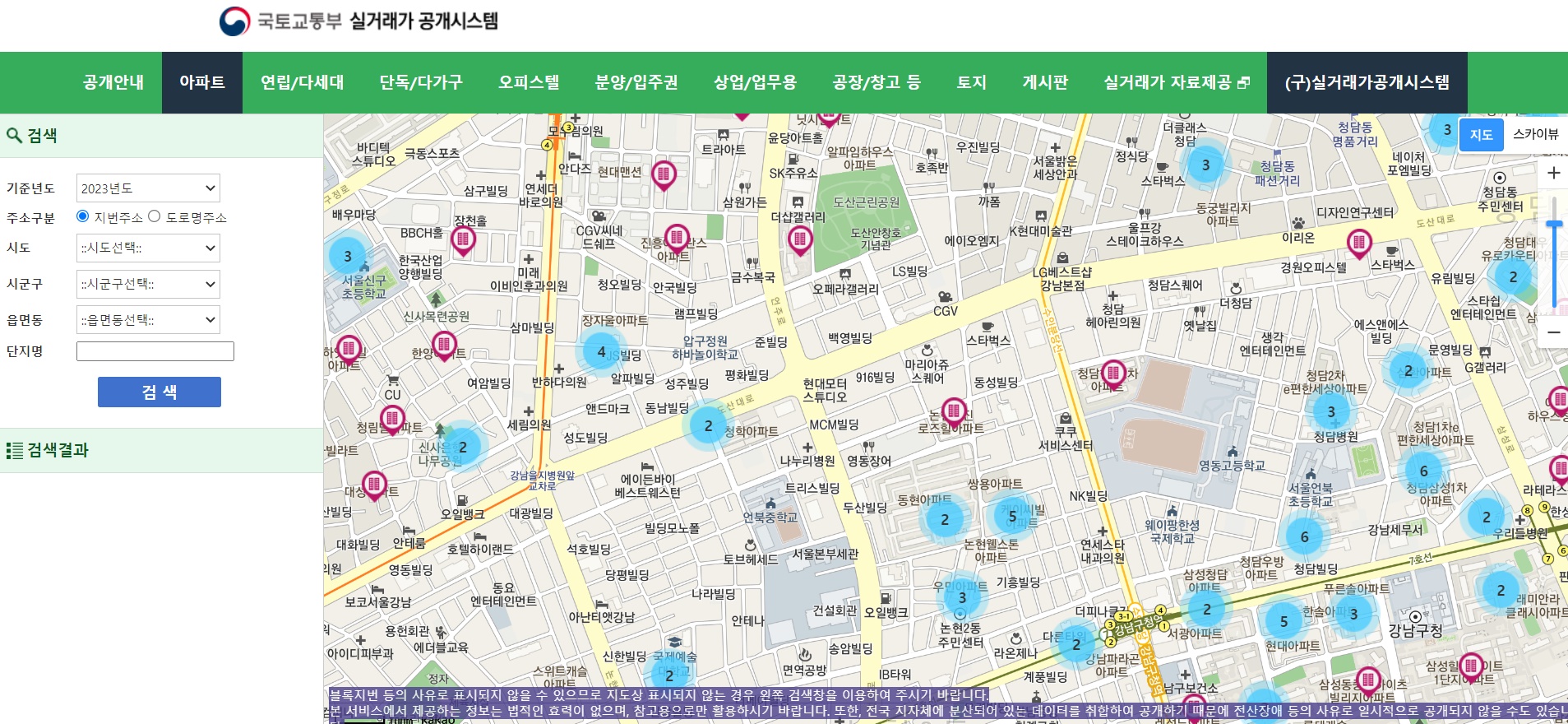Click apartment marker near 청담 아파트
Screen dimensions: 1568x724
(x=1113, y=374)
